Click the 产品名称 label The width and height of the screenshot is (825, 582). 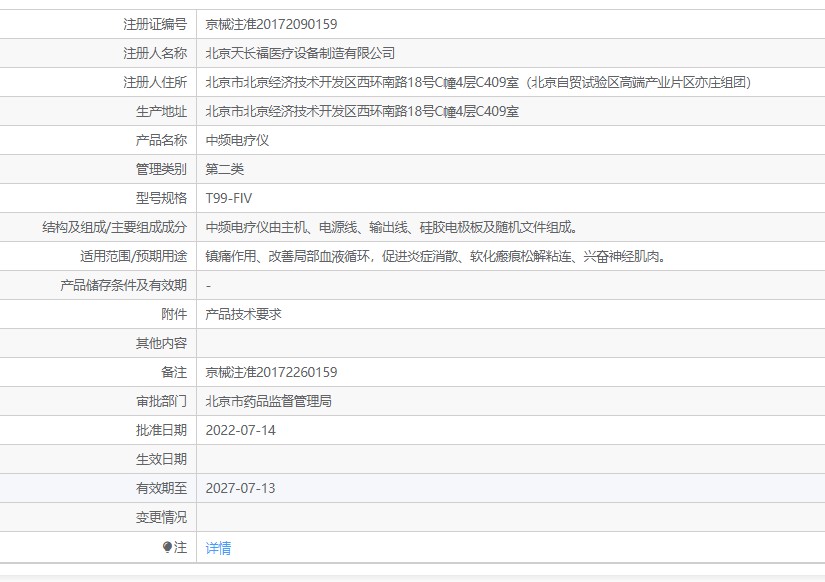[161, 140]
